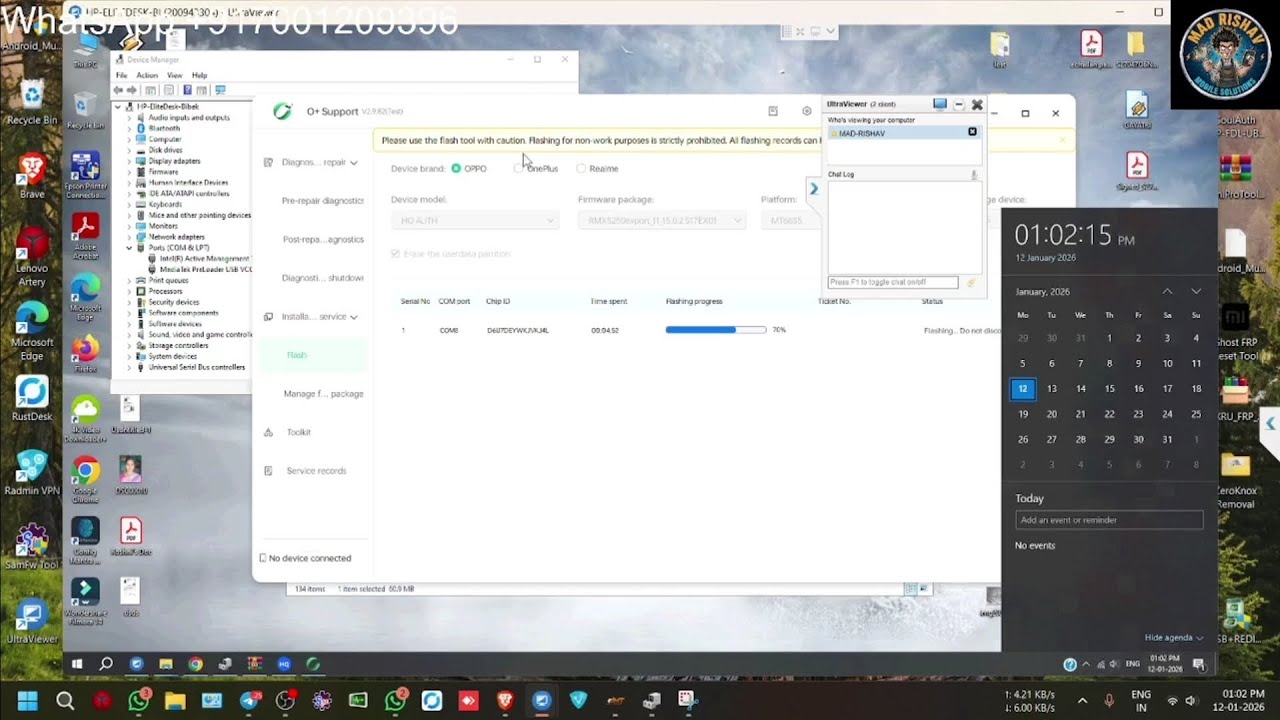Viewport: 1280px width, 720px height.
Task: Open settings gear in O+ Support header
Action: 807,111
